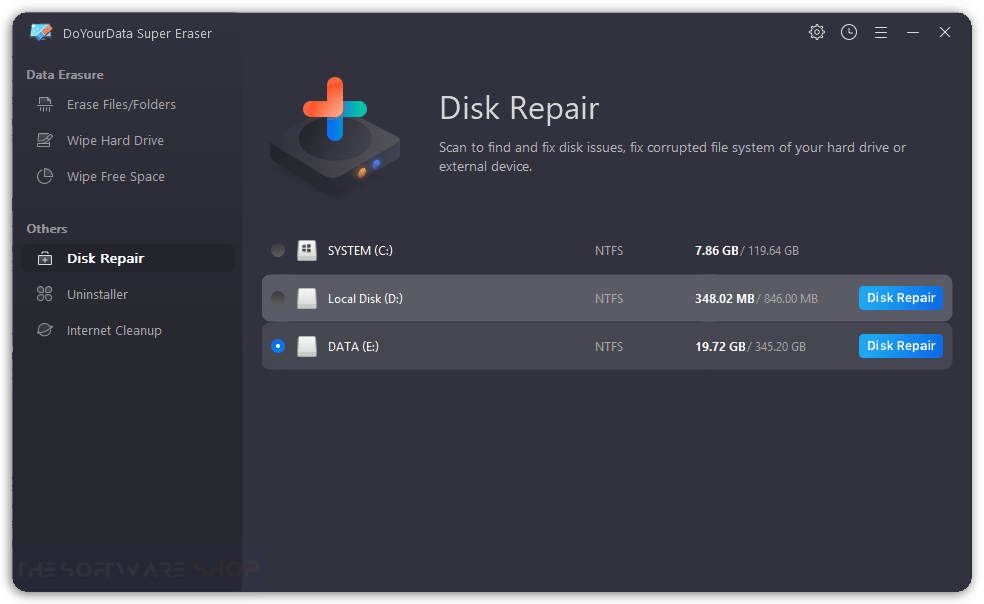The height and width of the screenshot is (604, 984).
Task: Click the drive icon for Local Disk (D:)
Action: (x=306, y=298)
